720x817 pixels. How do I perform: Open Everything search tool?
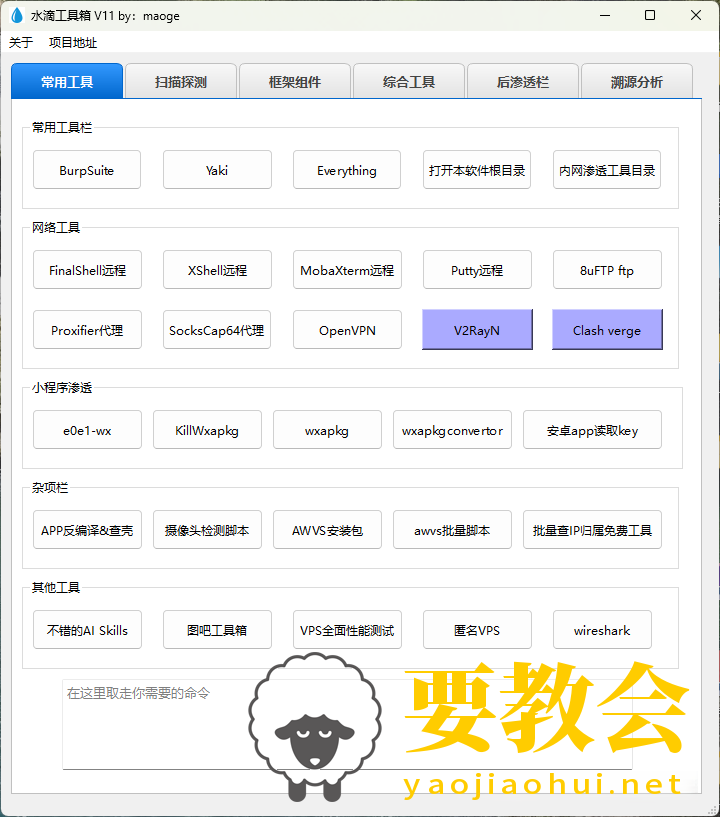coord(347,170)
